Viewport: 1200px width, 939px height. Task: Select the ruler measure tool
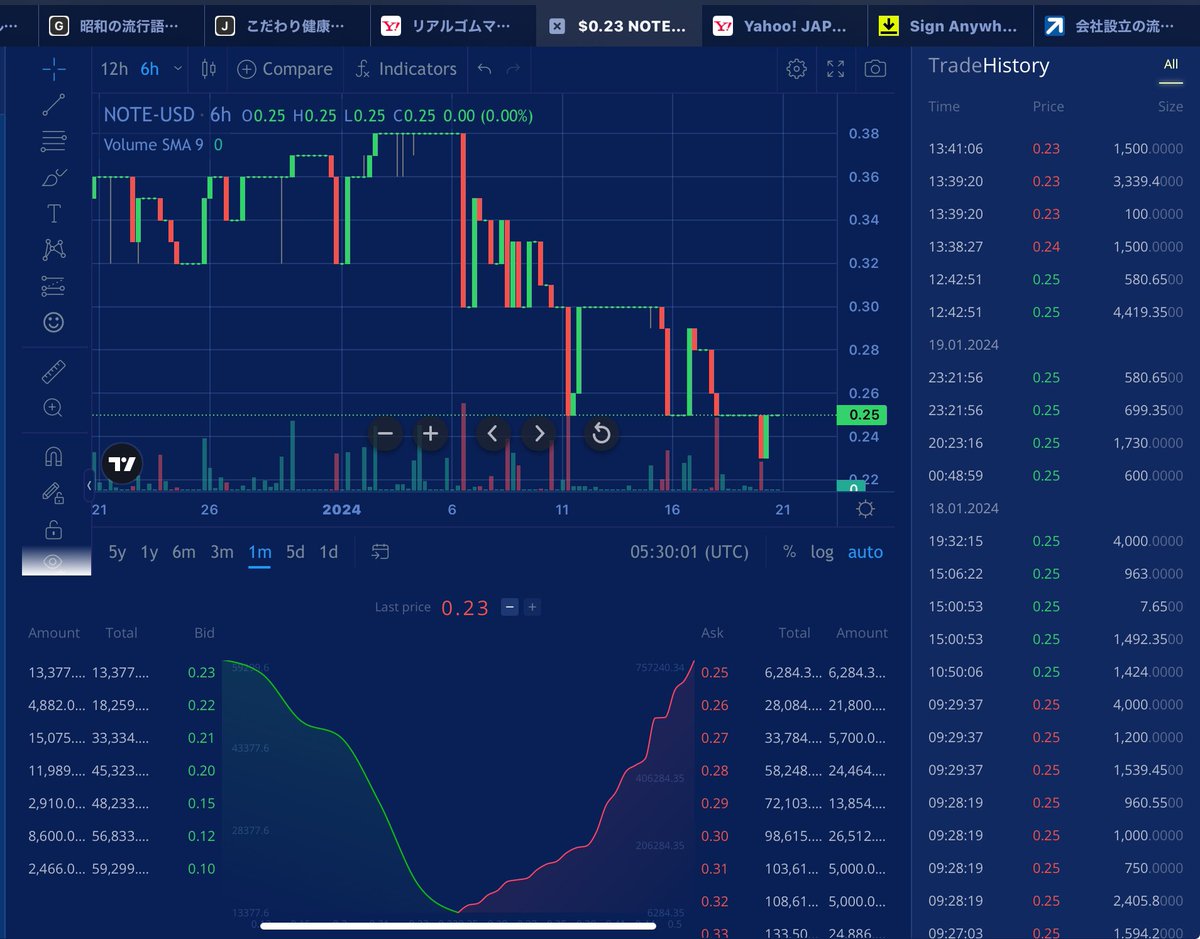[54, 373]
